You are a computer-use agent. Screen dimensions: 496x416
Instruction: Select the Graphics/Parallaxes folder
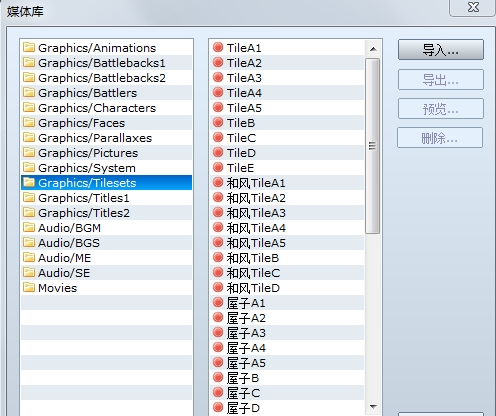coord(107,138)
